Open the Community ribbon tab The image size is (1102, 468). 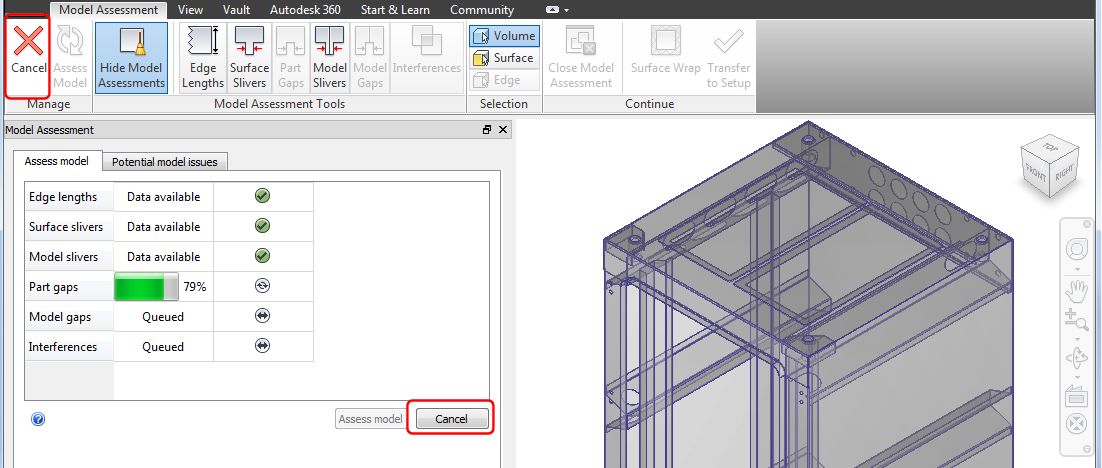tap(481, 10)
